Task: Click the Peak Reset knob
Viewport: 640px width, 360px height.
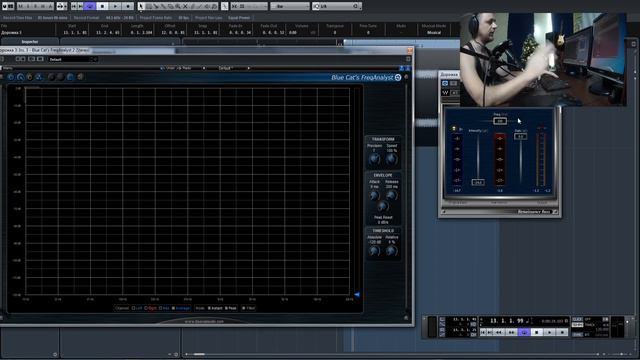Action: pyautogui.click(x=382, y=206)
